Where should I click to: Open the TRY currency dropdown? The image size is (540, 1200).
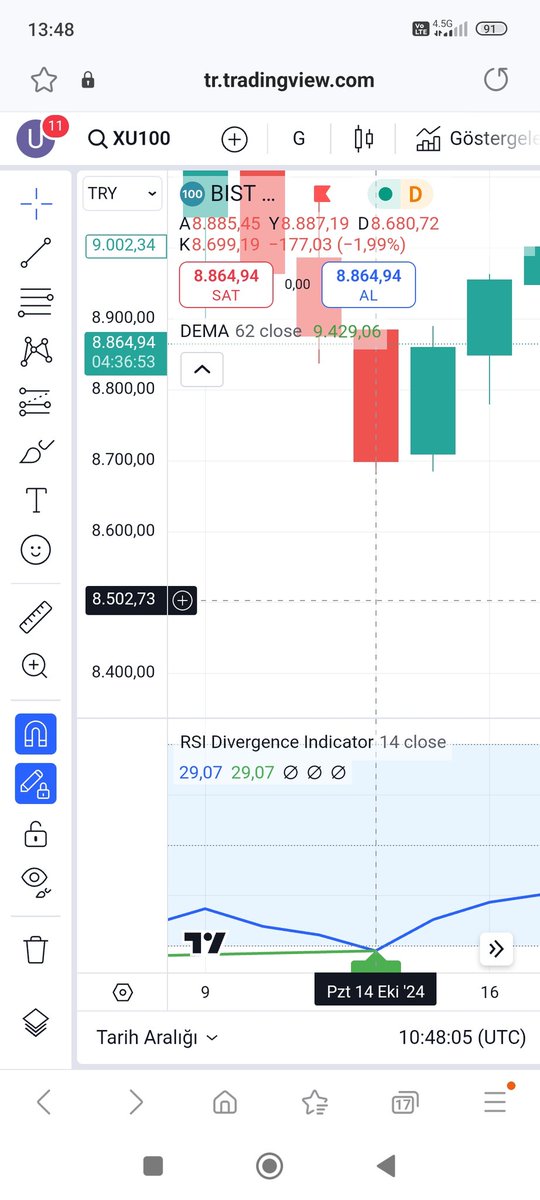pyautogui.click(x=122, y=193)
